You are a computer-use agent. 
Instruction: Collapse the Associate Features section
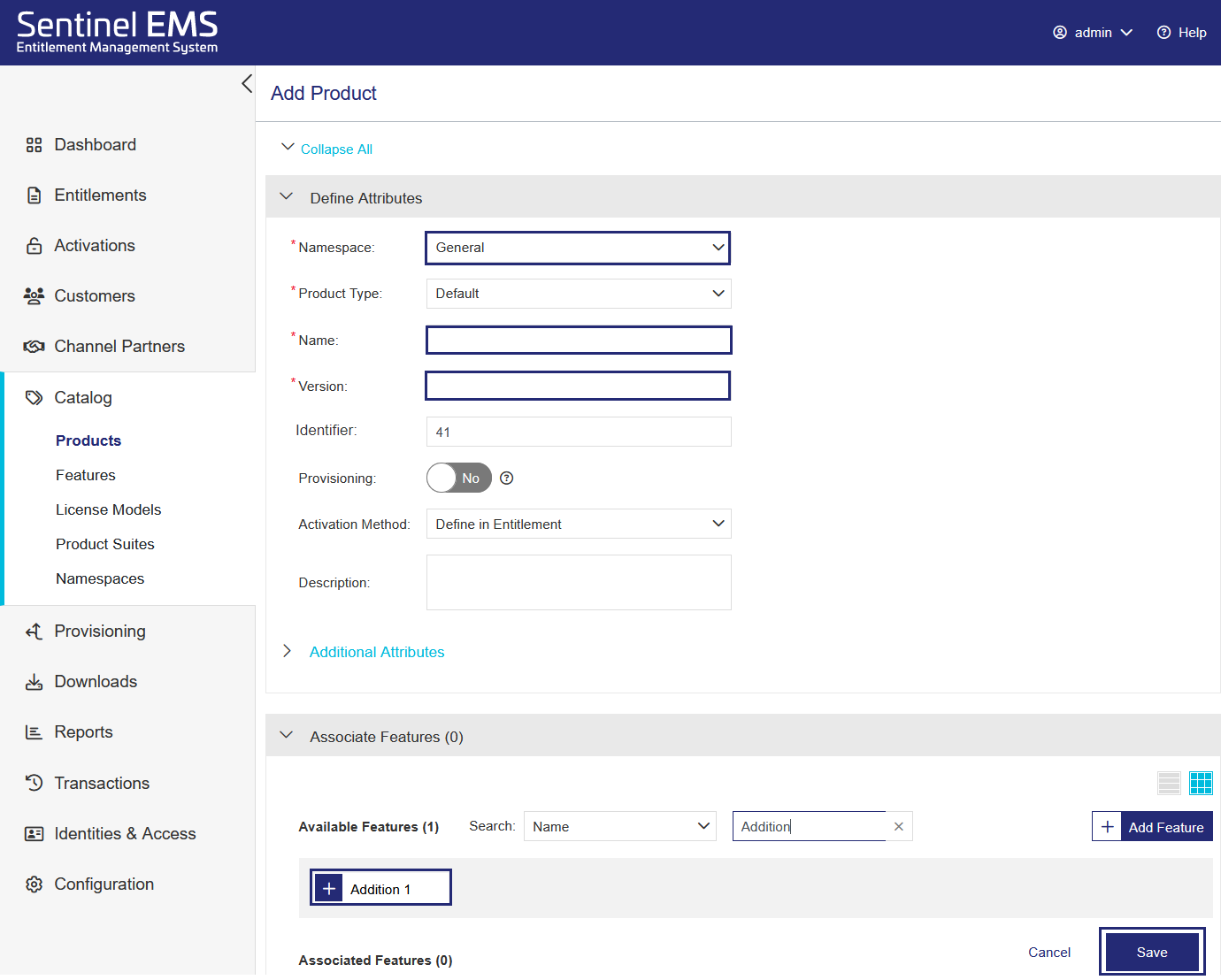pos(287,736)
